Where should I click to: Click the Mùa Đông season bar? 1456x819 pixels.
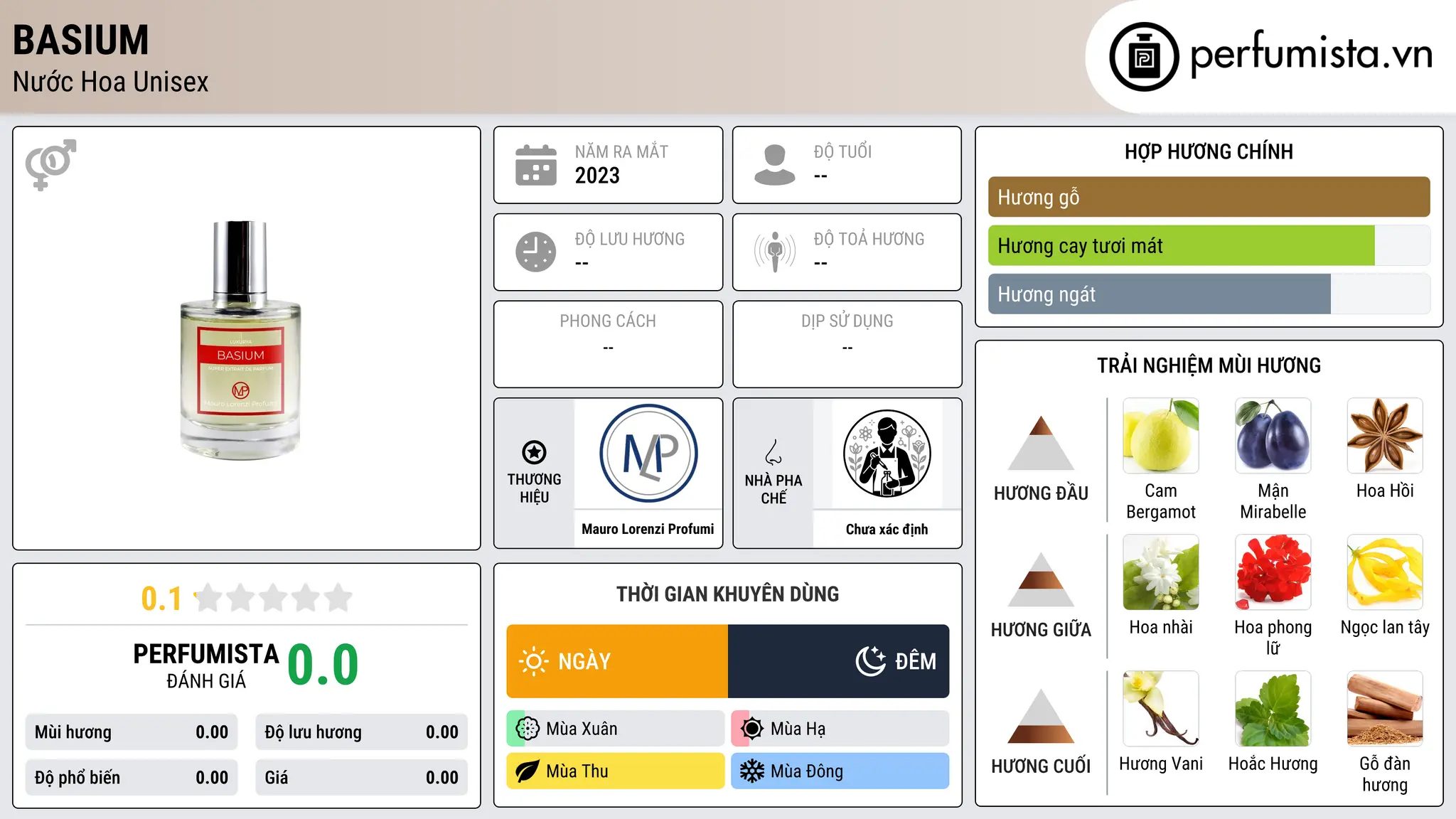pos(840,771)
